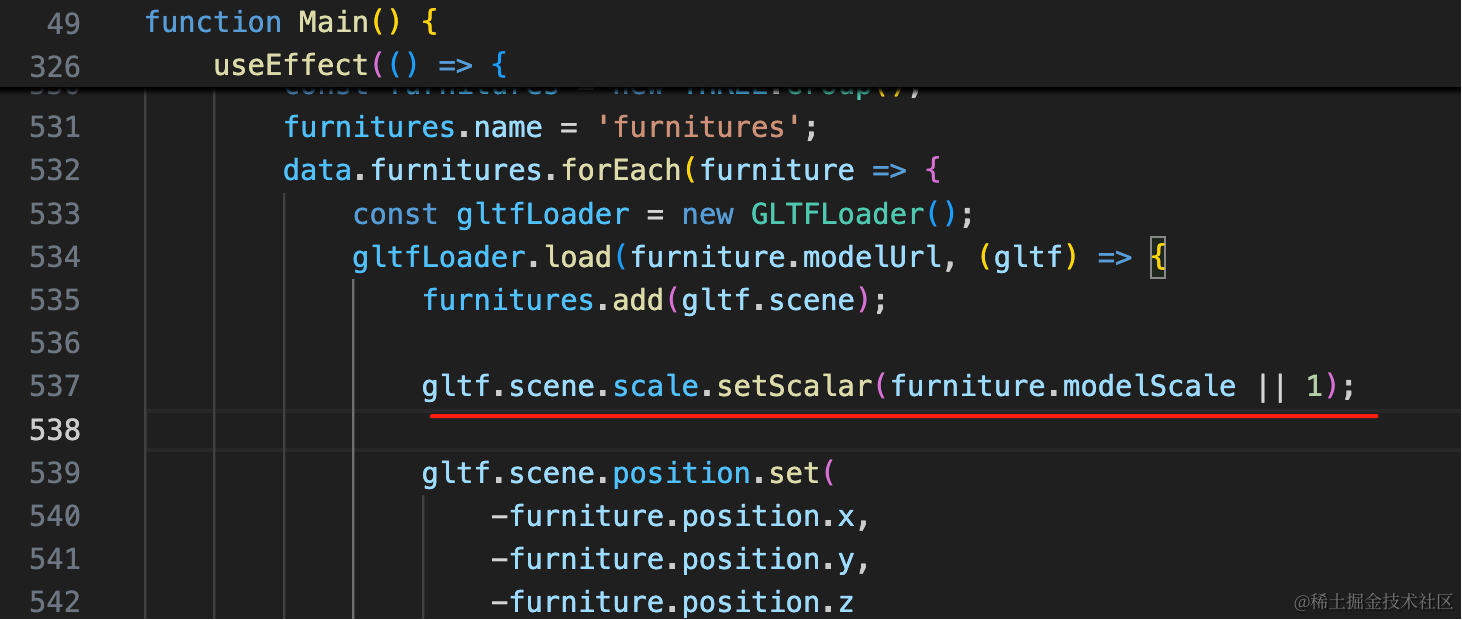The width and height of the screenshot is (1462, 620).
Task: Click line number 534 in the gutter
Action: (x=54, y=257)
